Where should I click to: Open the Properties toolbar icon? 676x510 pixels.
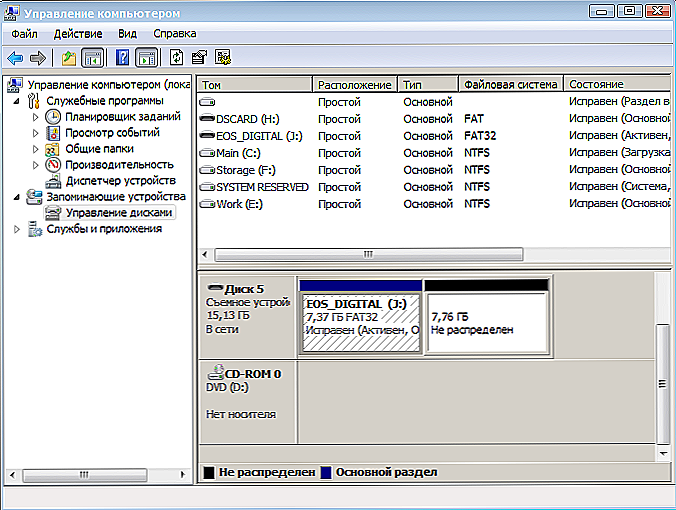click(199, 58)
